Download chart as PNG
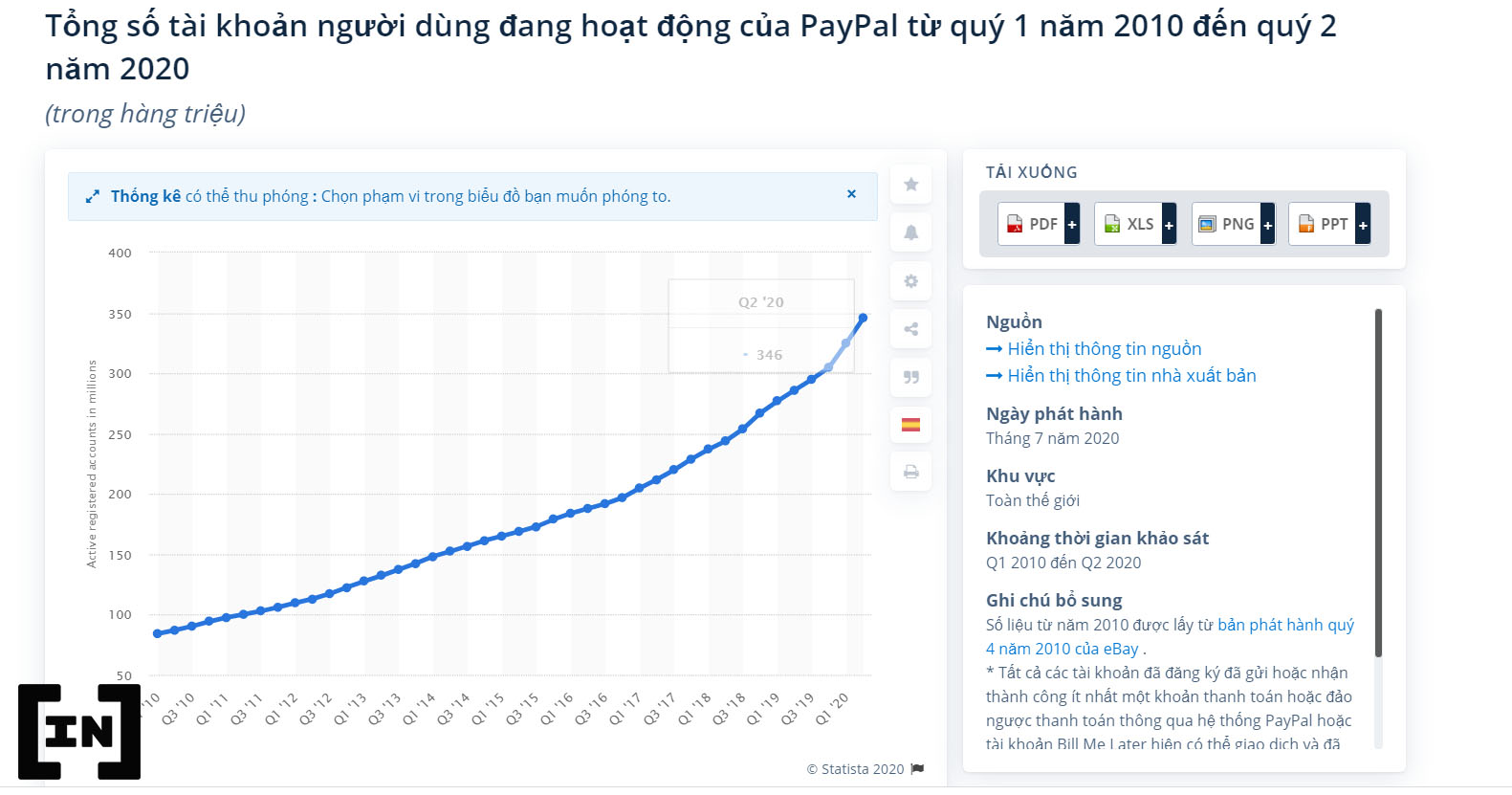The width and height of the screenshot is (1512, 795). [x=1226, y=224]
